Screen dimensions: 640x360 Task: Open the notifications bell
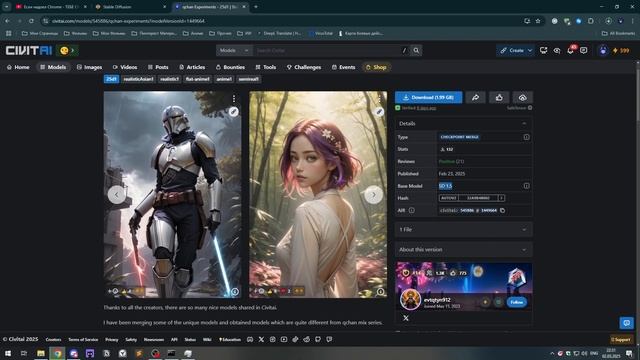tap(570, 51)
